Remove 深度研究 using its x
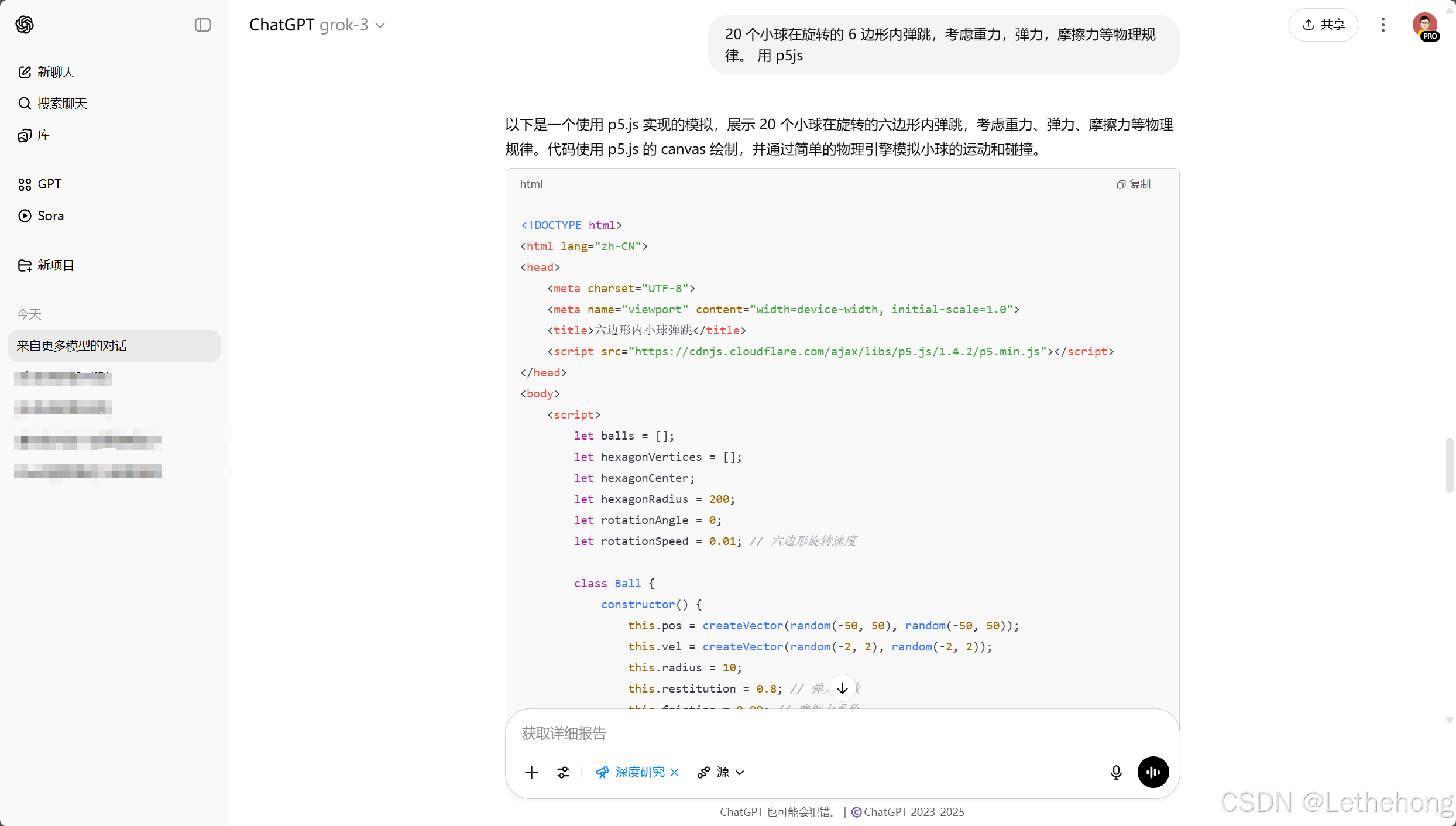1456x826 pixels. 675,773
